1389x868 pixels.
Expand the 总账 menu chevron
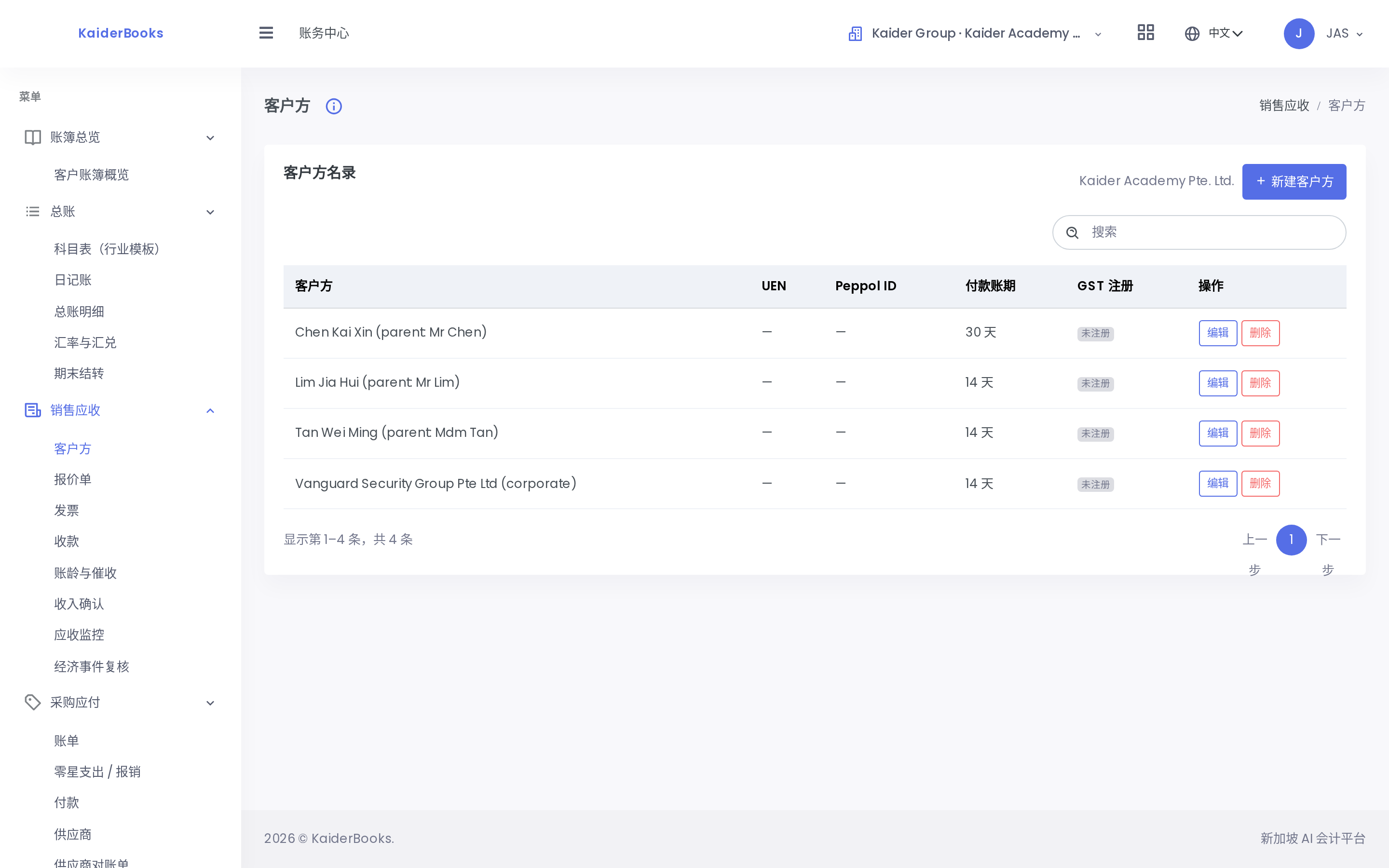tap(210, 212)
